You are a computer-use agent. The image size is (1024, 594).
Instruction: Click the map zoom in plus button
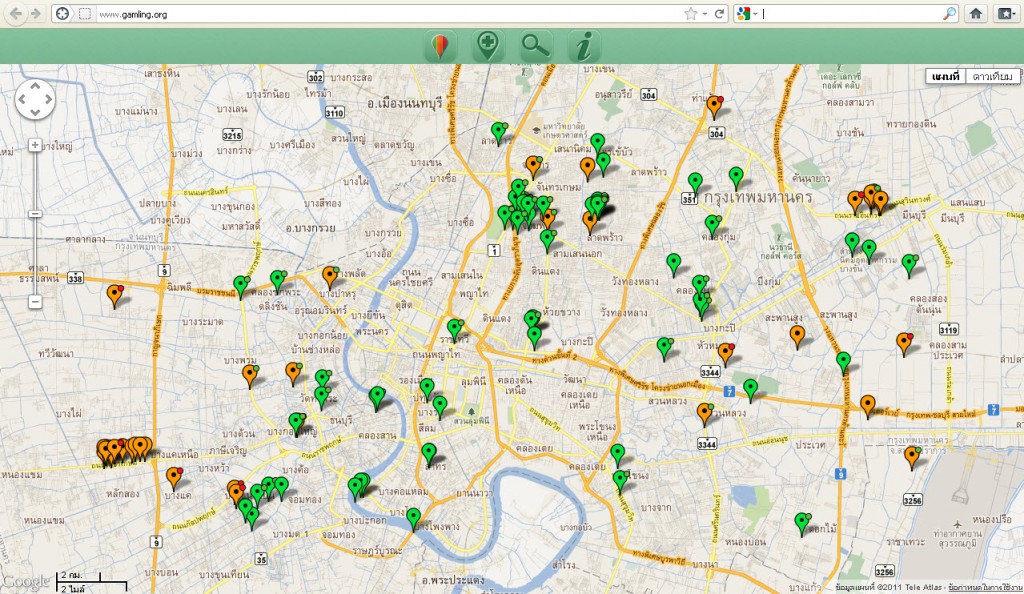point(35,145)
